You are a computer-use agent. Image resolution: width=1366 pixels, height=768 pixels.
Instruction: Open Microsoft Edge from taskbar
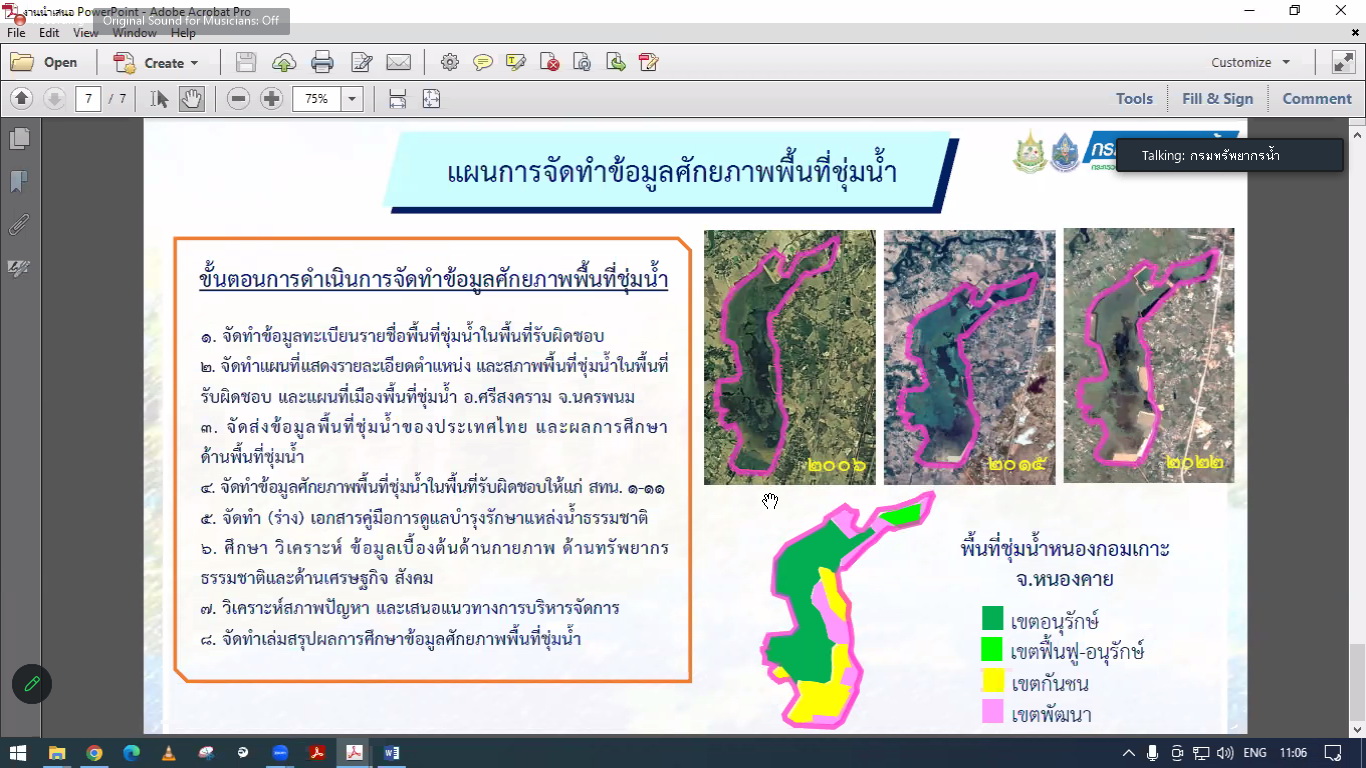click(131, 753)
